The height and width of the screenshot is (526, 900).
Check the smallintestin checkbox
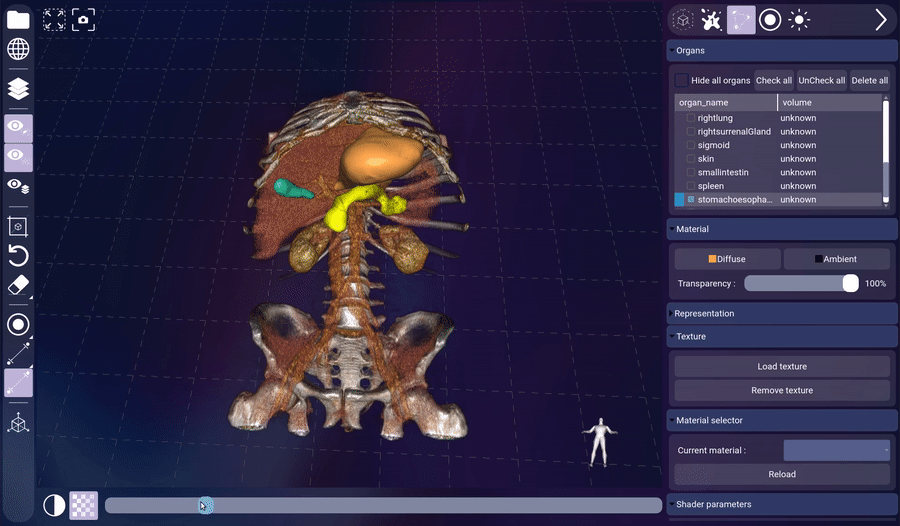point(690,172)
